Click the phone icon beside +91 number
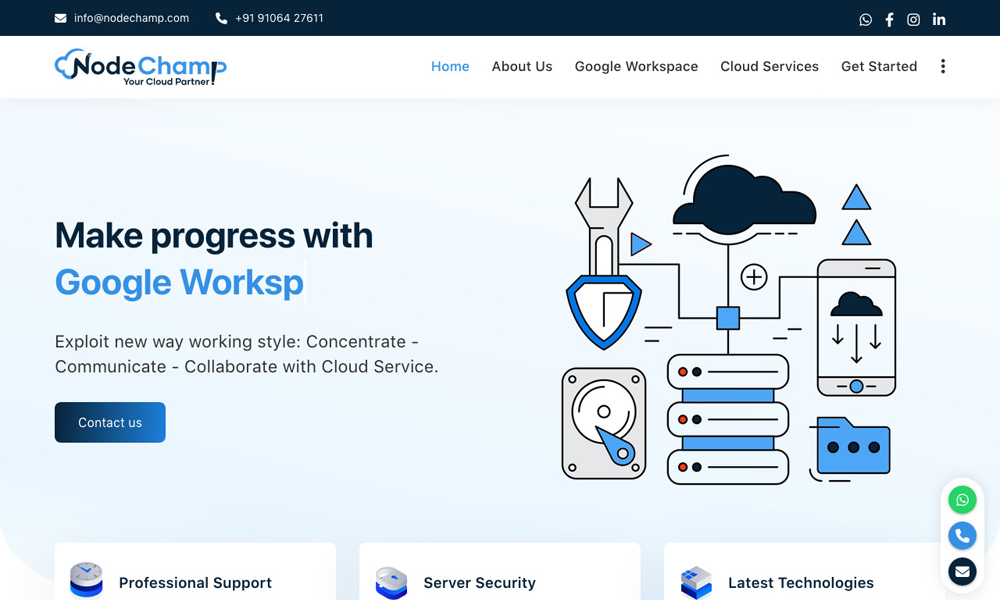The image size is (1000, 600). click(222, 18)
